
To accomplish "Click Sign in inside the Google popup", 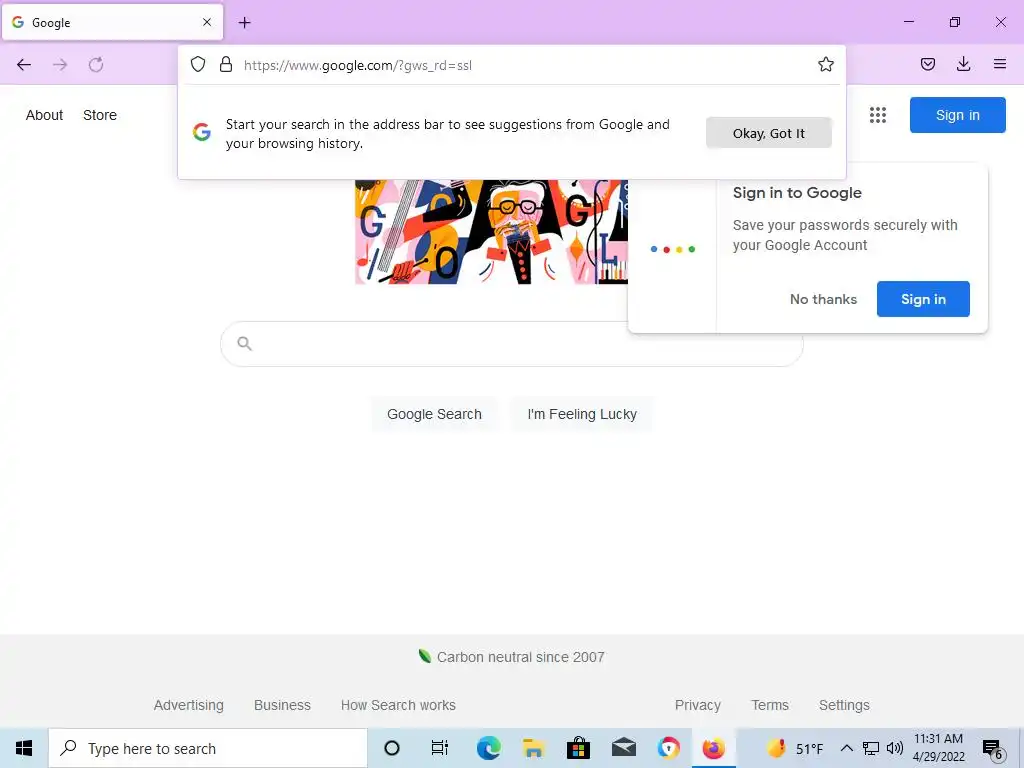I will (923, 299).
